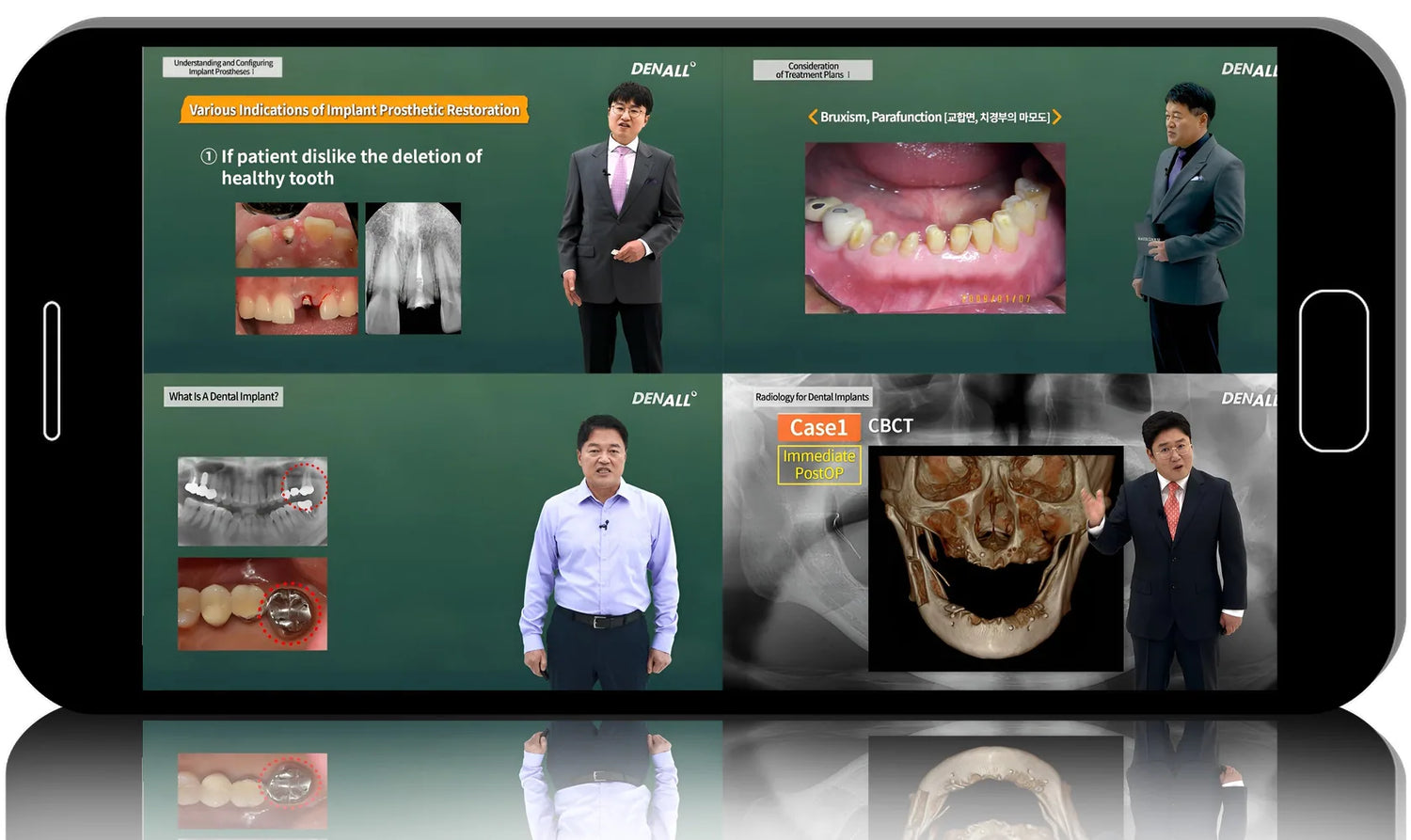Click the DENALL logo in top-right video

point(1248,70)
